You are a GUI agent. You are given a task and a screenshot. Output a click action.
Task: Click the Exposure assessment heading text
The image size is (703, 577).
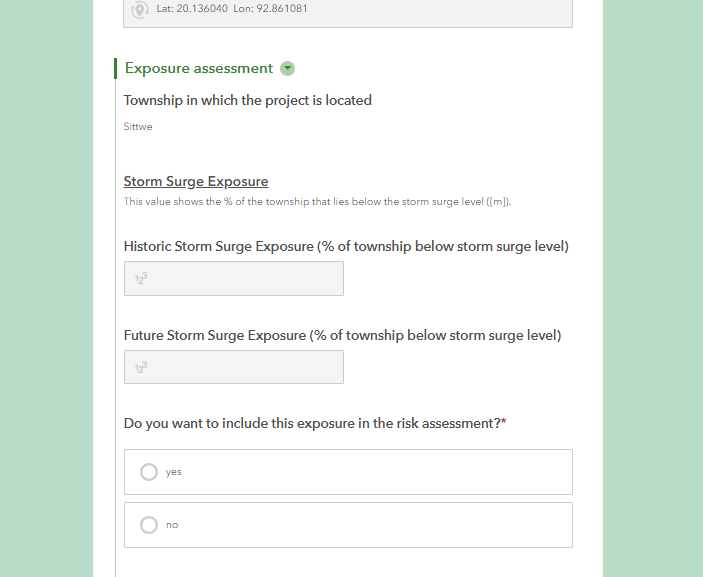click(199, 68)
